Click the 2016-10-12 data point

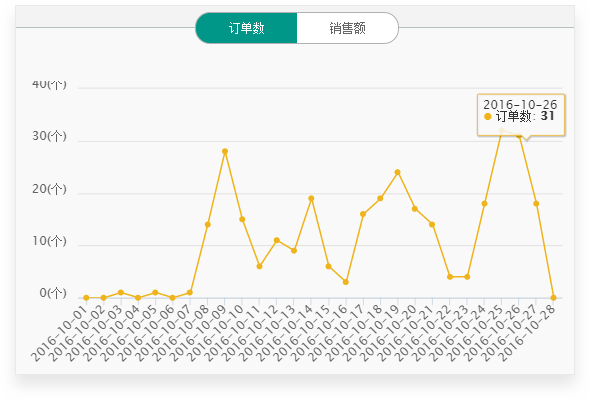[x=277, y=240]
